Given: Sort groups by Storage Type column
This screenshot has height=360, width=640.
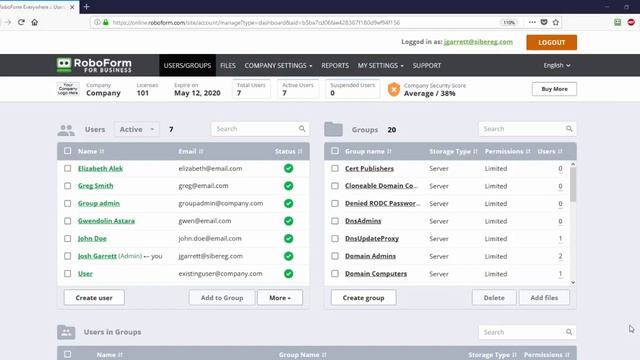Looking at the screenshot, I should point(453,151).
